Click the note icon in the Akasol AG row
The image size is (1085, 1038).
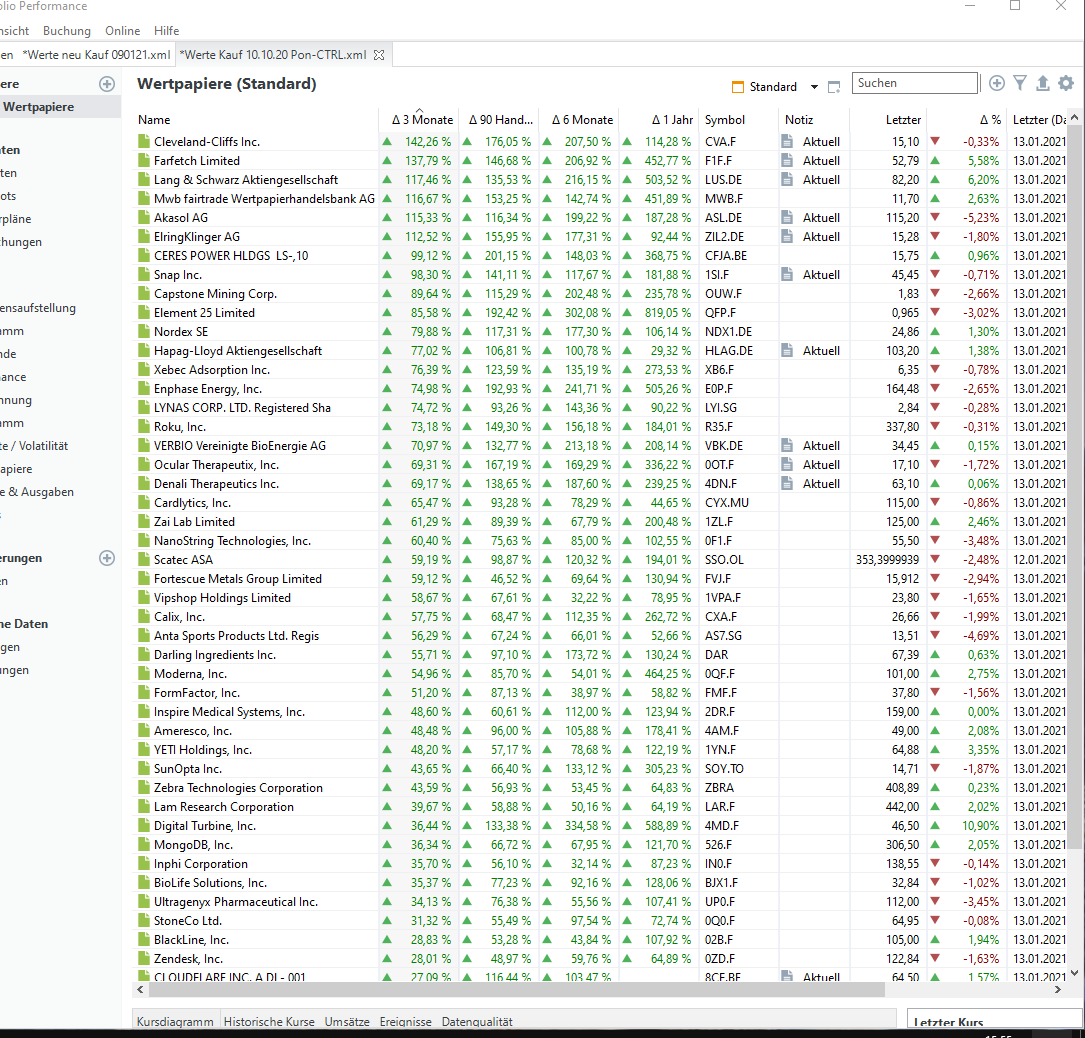click(787, 217)
